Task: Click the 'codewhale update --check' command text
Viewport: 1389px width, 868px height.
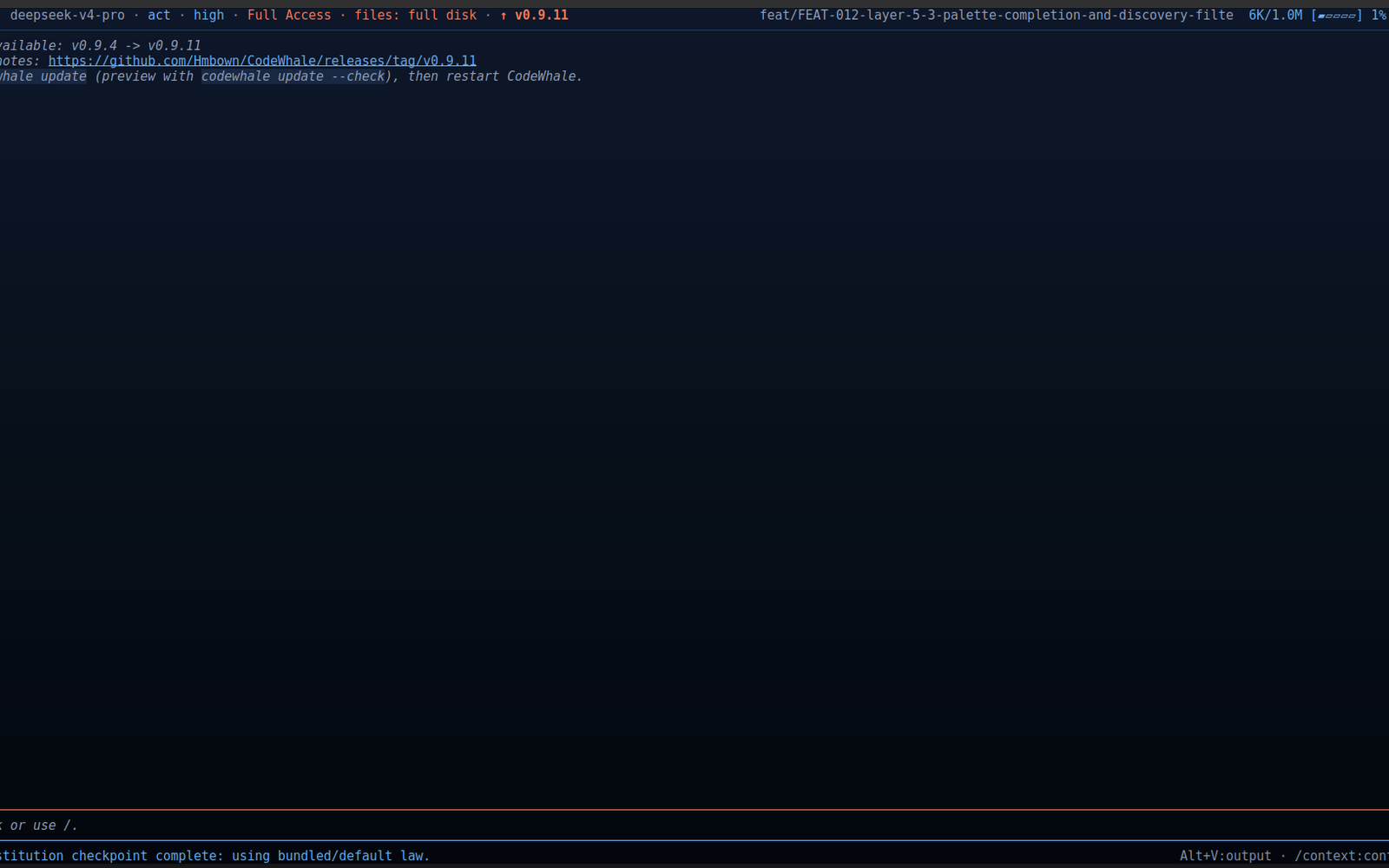Action: tap(293, 76)
